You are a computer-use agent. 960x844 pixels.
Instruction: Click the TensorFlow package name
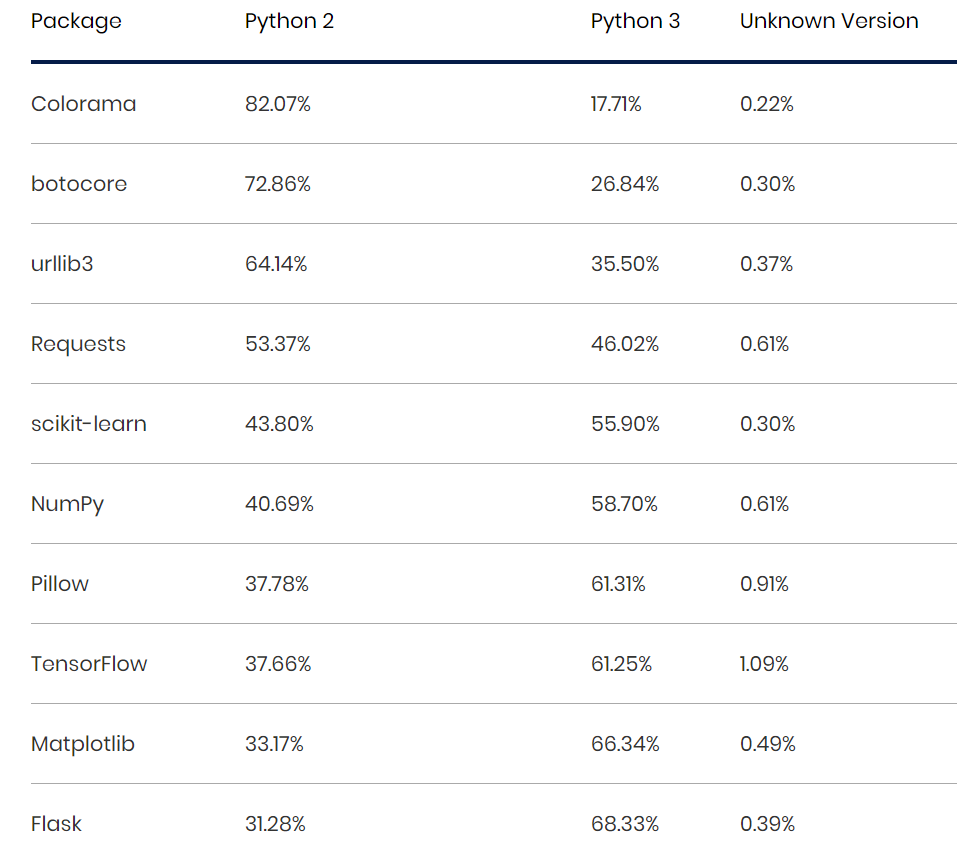click(89, 664)
